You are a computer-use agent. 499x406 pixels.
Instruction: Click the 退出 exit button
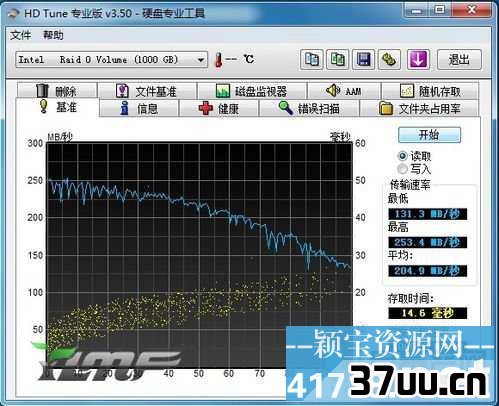click(459, 60)
